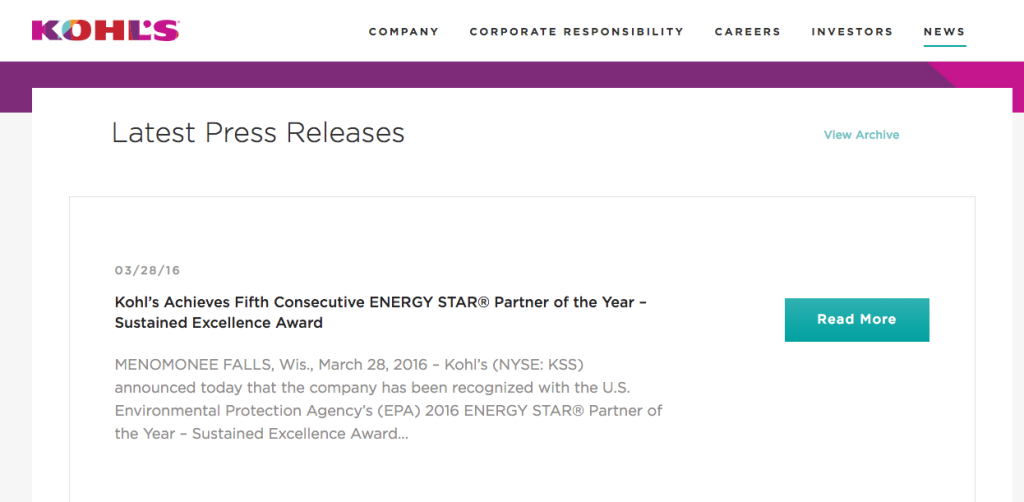Click the Read More button
This screenshot has height=502, width=1024.
click(x=857, y=320)
